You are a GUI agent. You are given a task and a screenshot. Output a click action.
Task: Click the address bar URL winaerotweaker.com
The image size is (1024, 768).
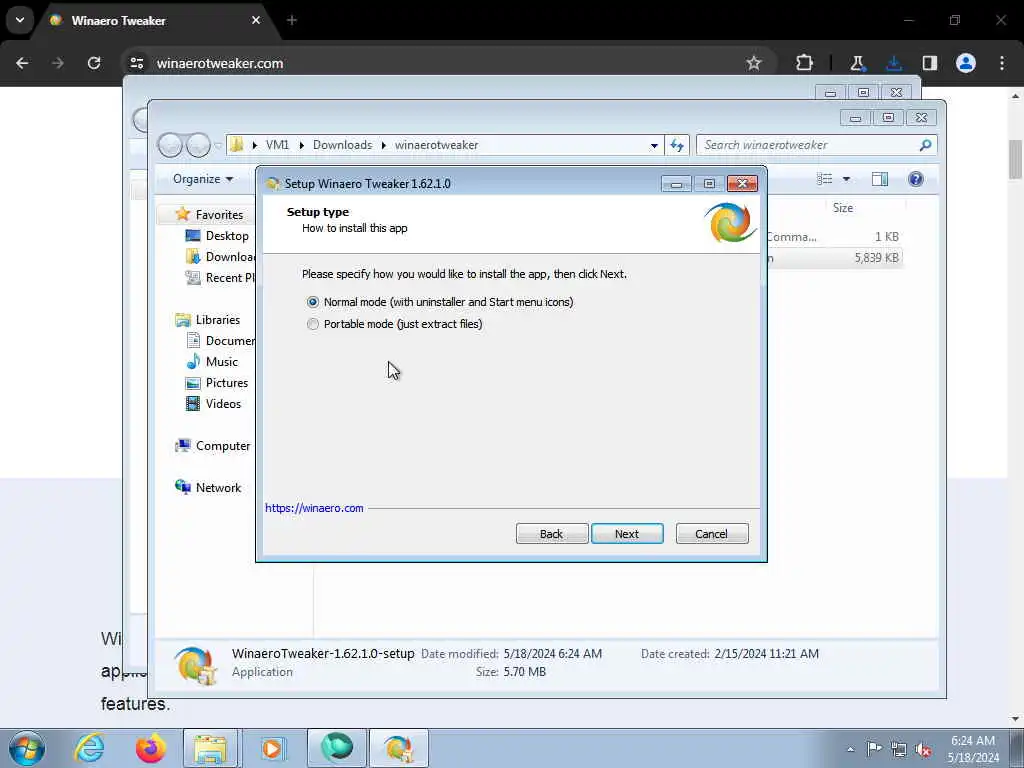(220, 63)
